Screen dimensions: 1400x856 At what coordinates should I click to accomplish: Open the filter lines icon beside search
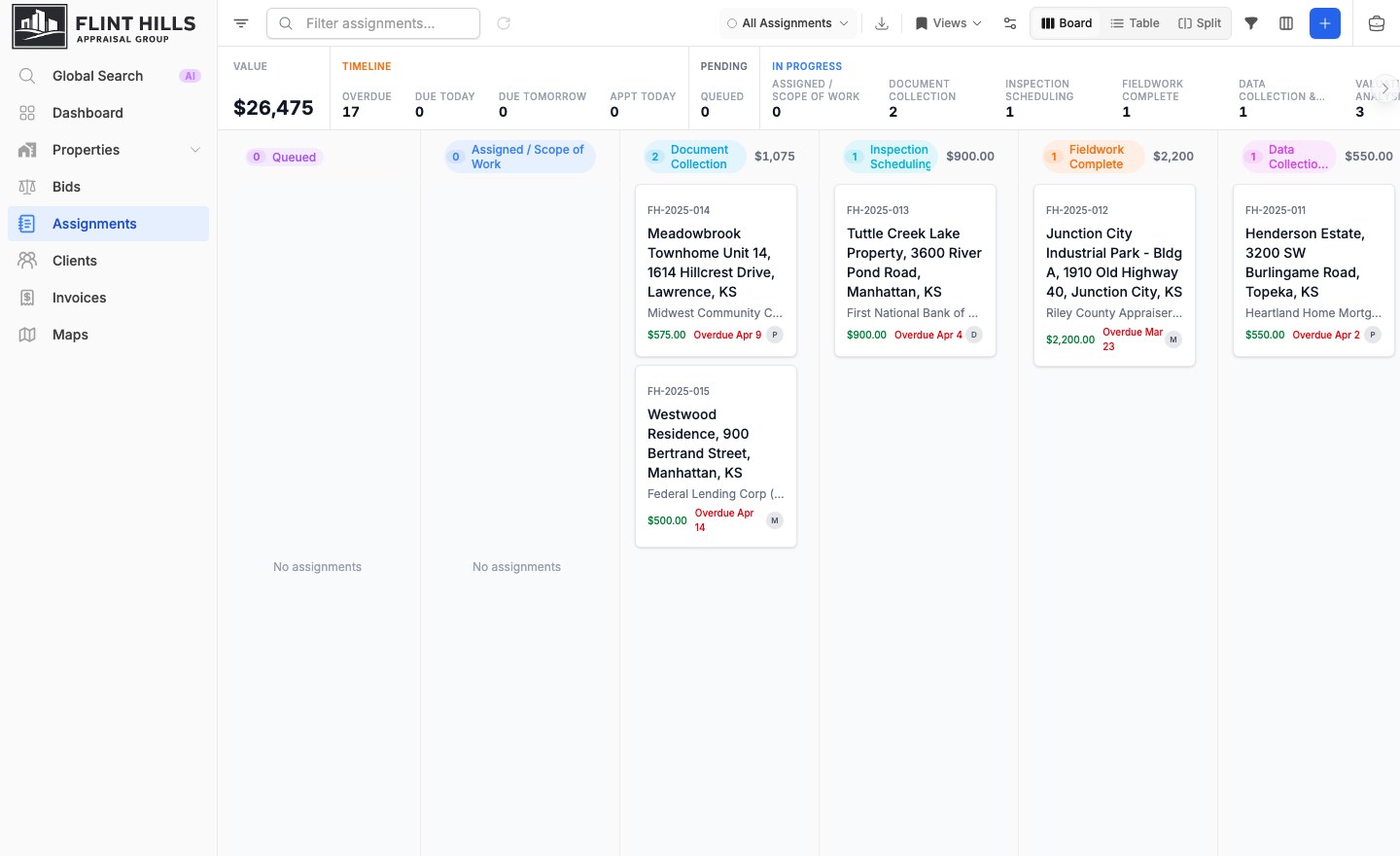point(241,23)
